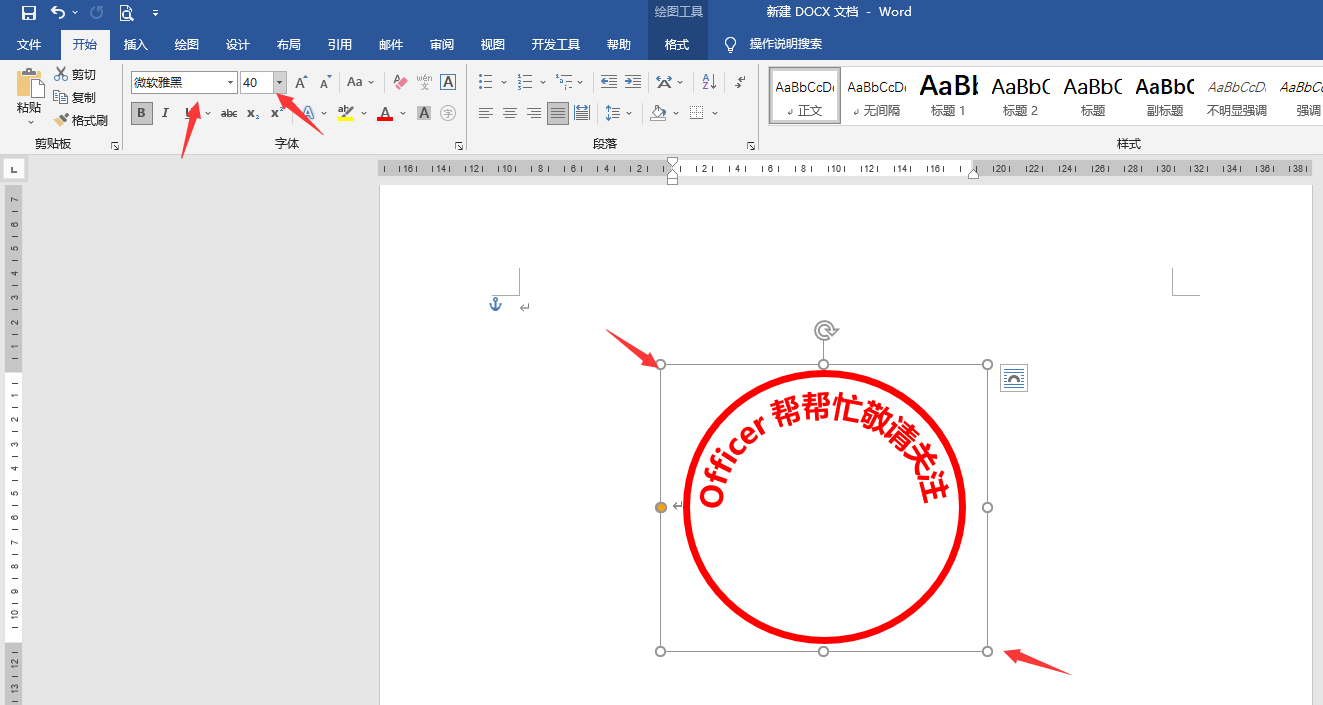1323x705 pixels.
Task: Open the Font dialog launcher under 字体
Action: pos(459,146)
